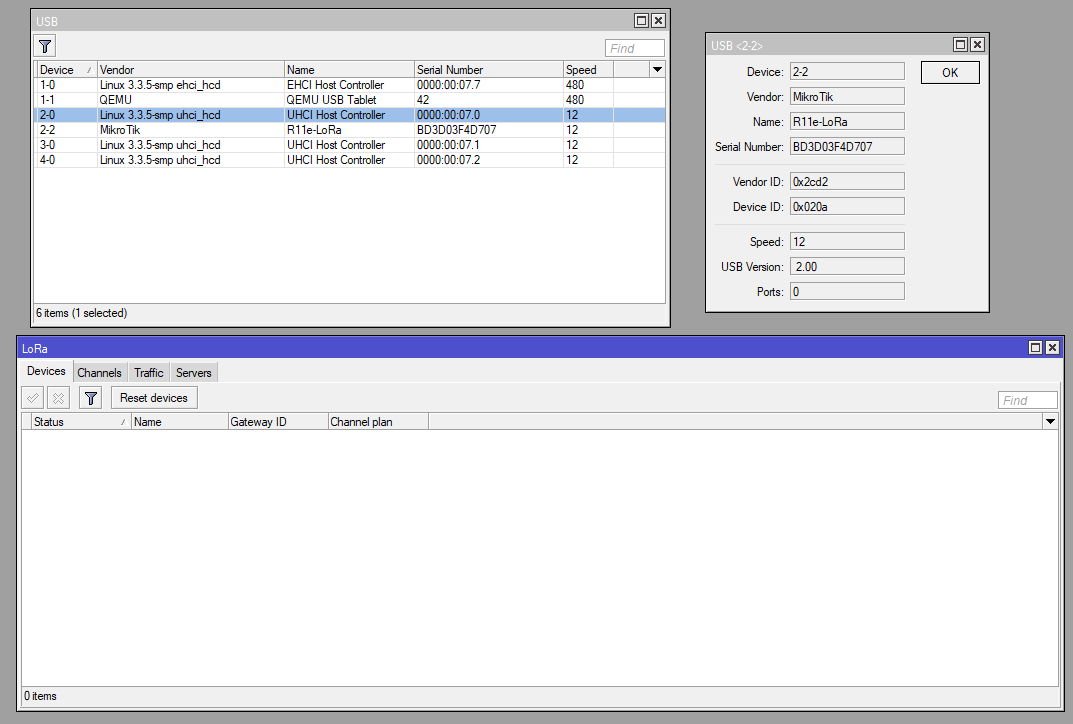The height and width of the screenshot is (724, 1073).
Task: Click the Reset devices button
Action: tap(154, 398)
